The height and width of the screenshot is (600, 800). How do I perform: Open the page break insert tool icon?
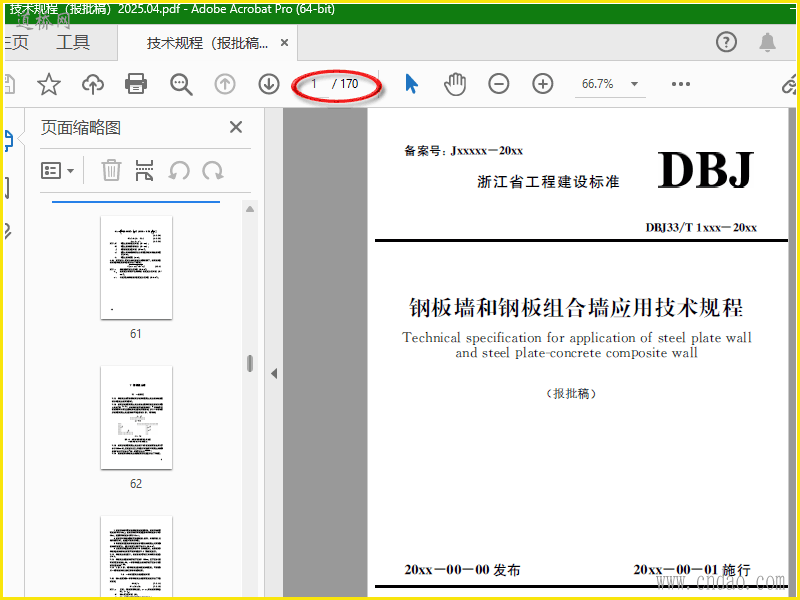coord(144,170)
